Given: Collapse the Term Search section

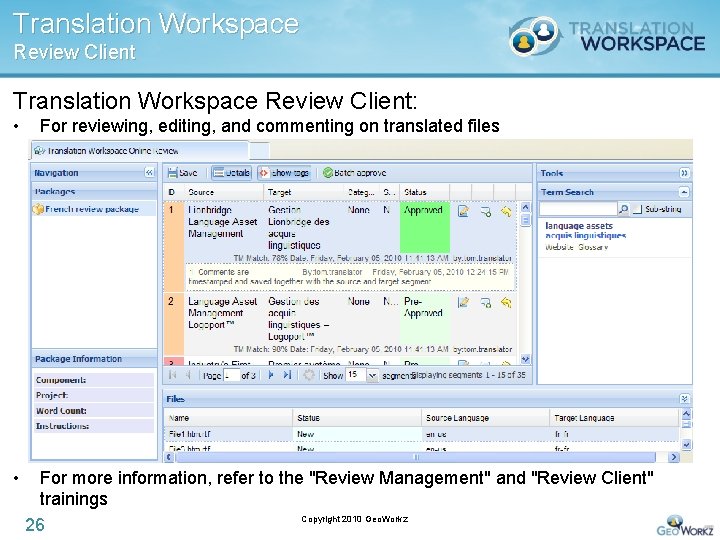Looking at the screenshot, I should click(x=684, y=192).
